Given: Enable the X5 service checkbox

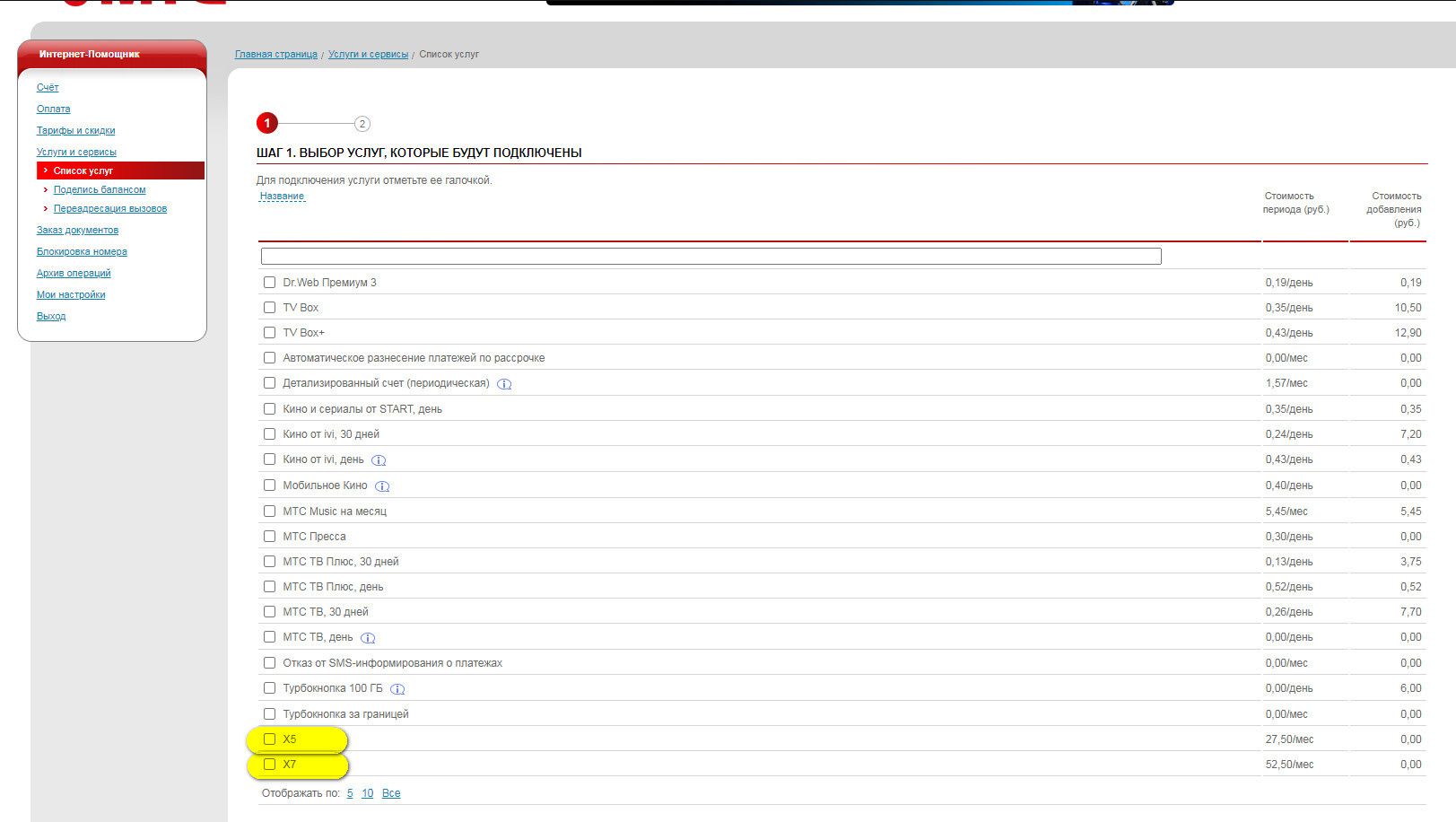Looking at the screenshot, I should pos(269,739).
